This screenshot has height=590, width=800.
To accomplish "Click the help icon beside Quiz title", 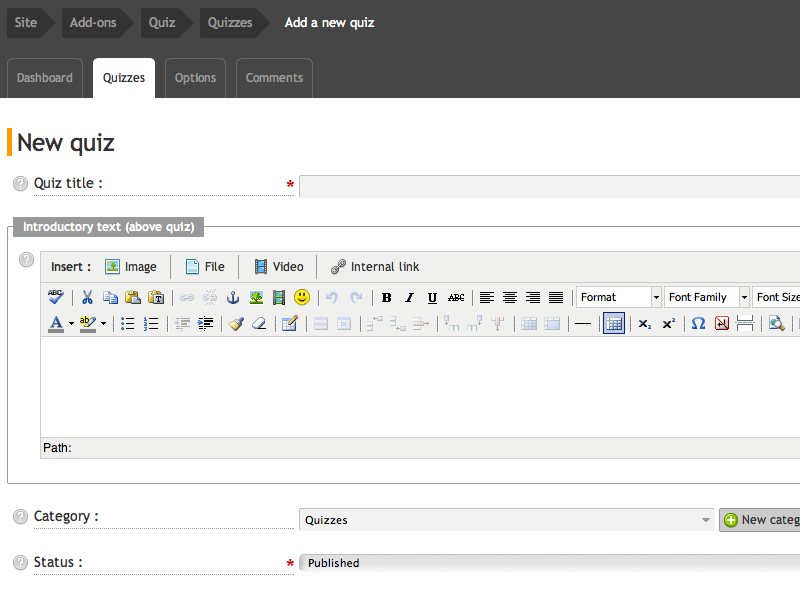I will point(20,184).
